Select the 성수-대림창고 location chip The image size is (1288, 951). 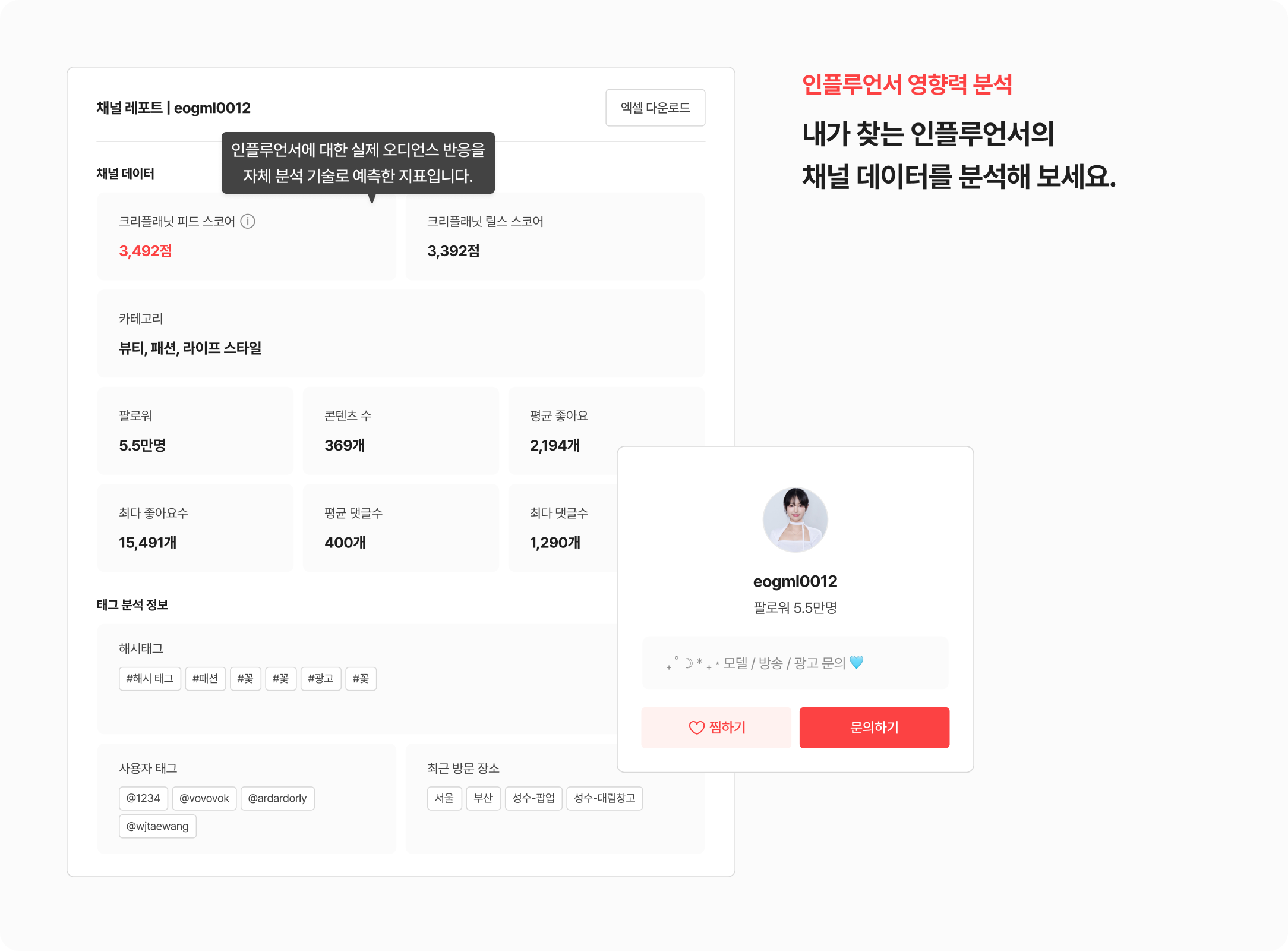tap(605, 798)
